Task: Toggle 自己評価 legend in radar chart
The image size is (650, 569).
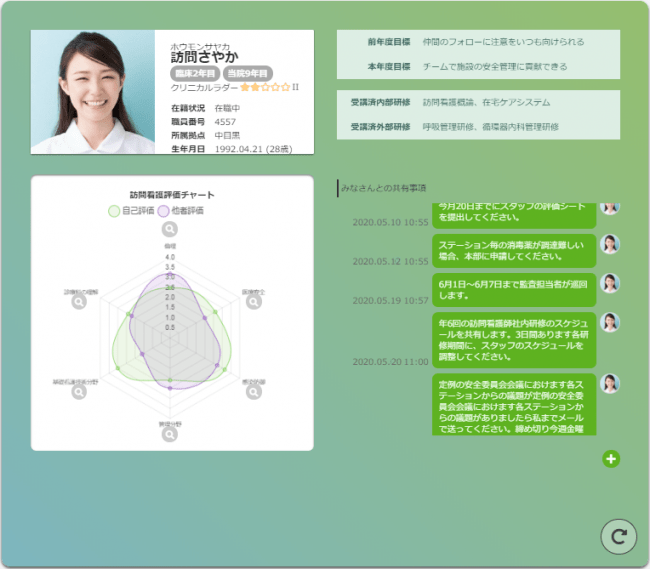Action: coord(131,211)
